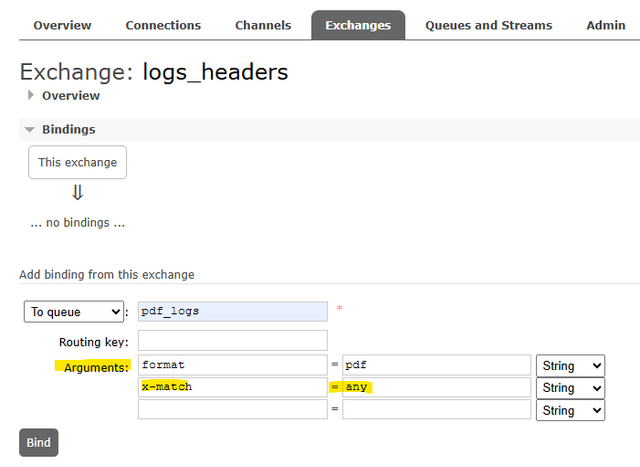
Task: Click the x-match argument key field
Action: [x=232, y=387]
